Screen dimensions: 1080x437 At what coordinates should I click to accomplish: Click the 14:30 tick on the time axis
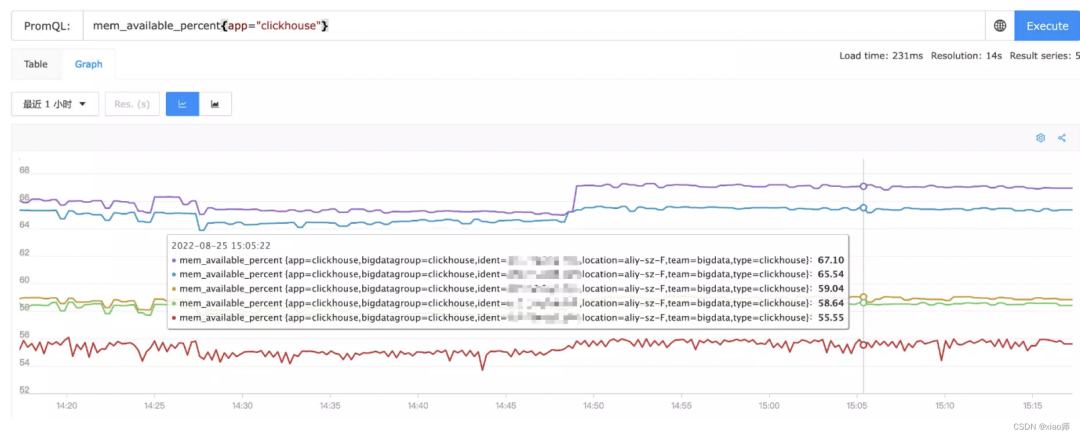point(242,406)
